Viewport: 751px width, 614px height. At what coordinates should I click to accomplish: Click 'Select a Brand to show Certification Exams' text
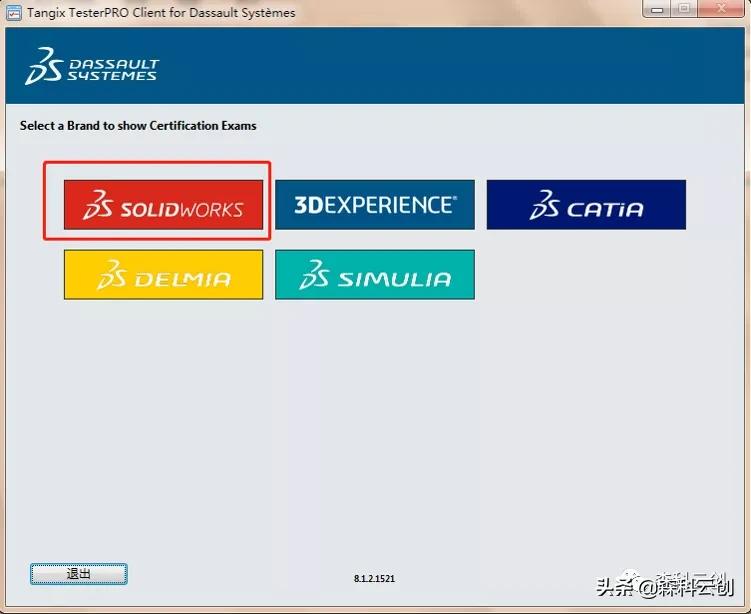[x=138, y=125]
